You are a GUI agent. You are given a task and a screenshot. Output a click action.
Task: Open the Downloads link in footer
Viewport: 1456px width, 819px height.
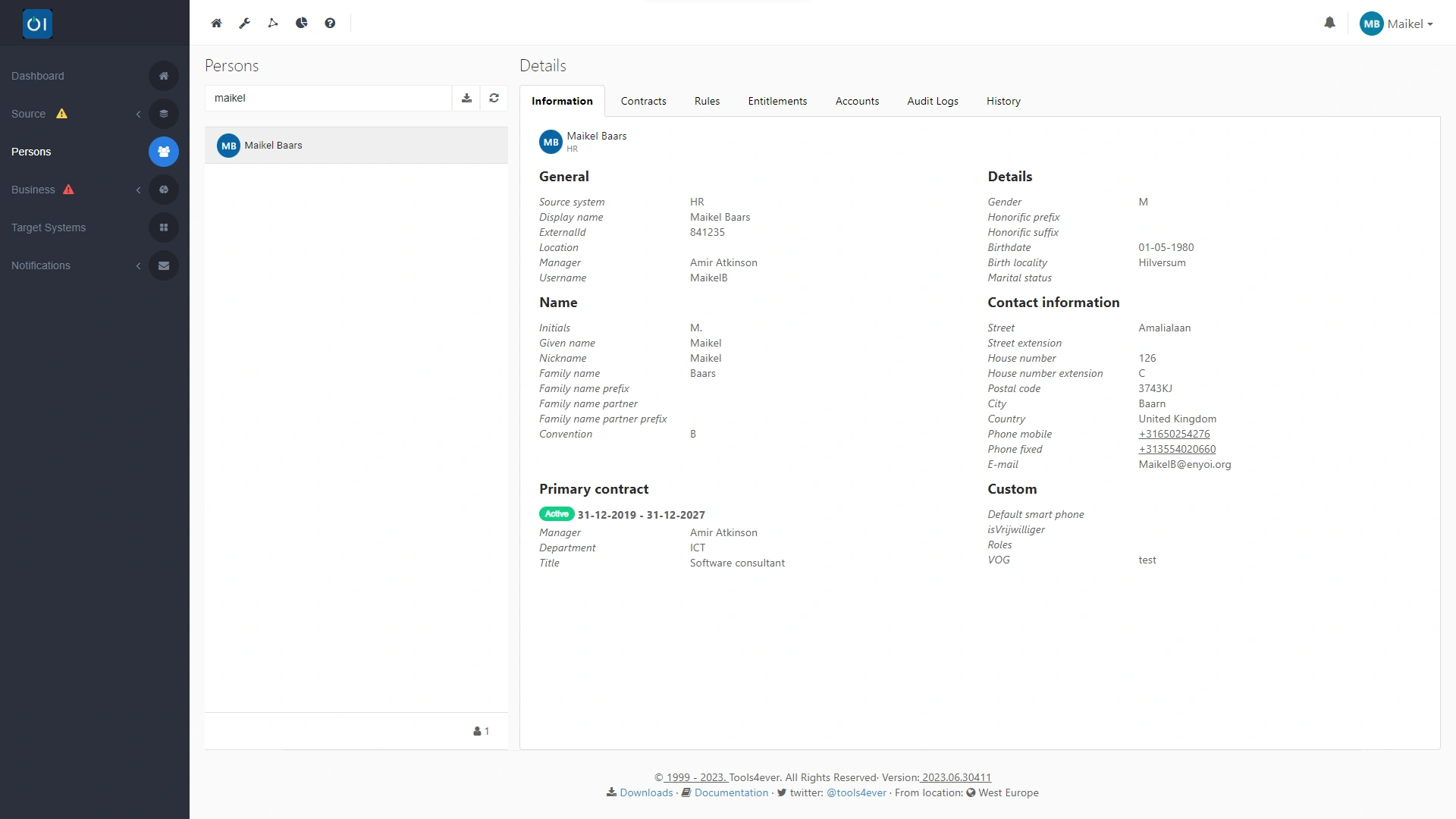click(x=646, y=792)
